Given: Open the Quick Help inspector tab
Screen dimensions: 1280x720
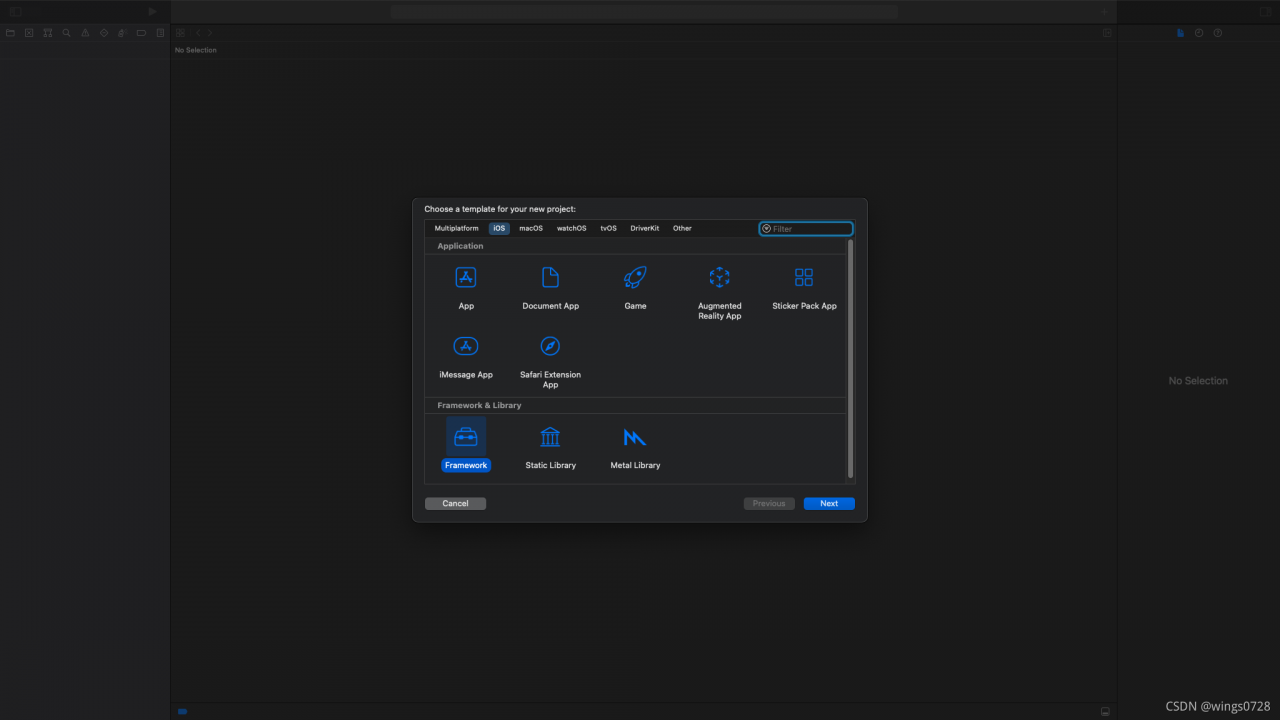Looking at the screenshot, I should tap(1217, 33).
